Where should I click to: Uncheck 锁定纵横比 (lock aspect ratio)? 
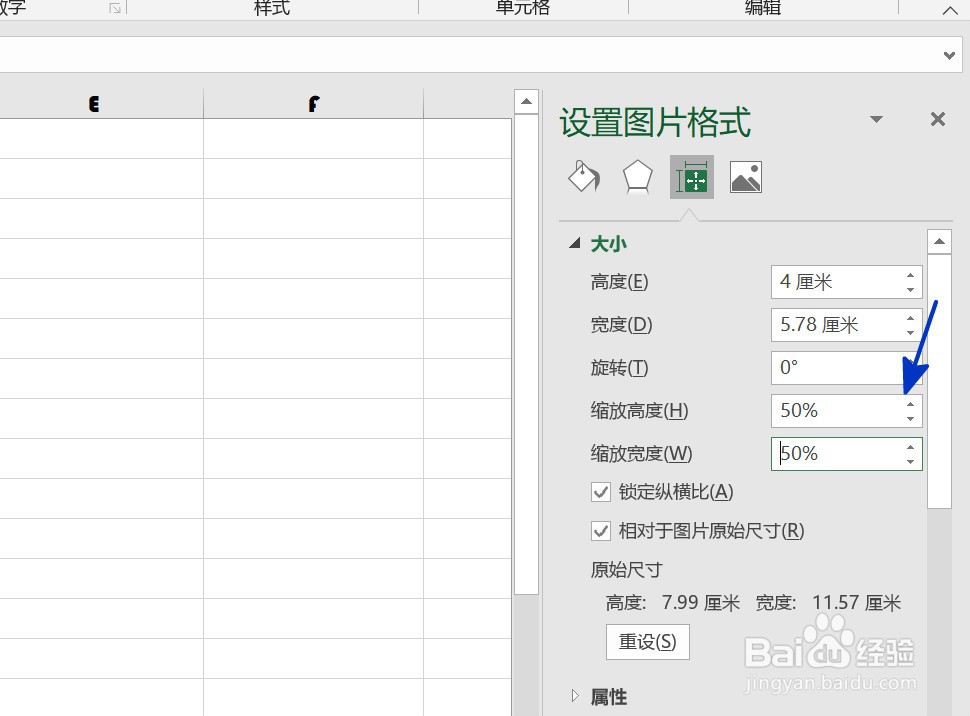coord(601,491)
